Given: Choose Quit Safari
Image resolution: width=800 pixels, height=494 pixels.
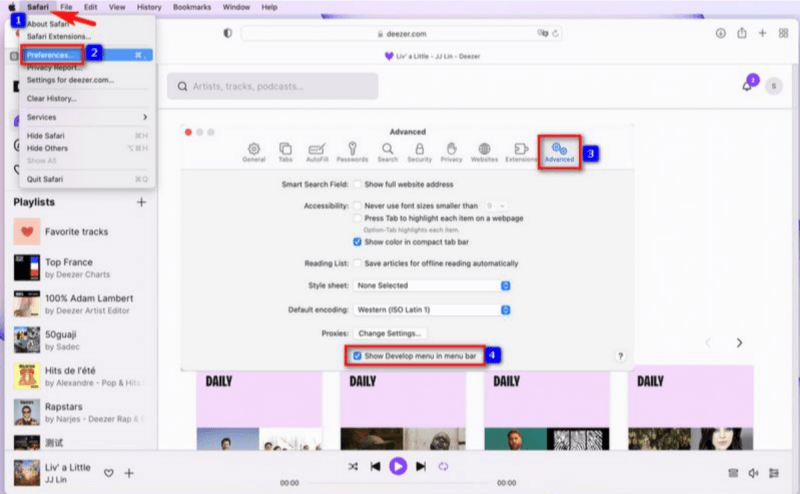Looking at the screenshot, I should pos(87,179).
